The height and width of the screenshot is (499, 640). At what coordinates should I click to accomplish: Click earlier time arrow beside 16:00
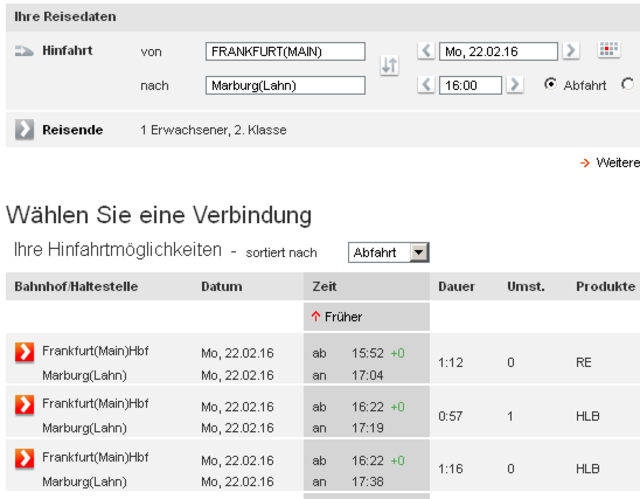426,85
